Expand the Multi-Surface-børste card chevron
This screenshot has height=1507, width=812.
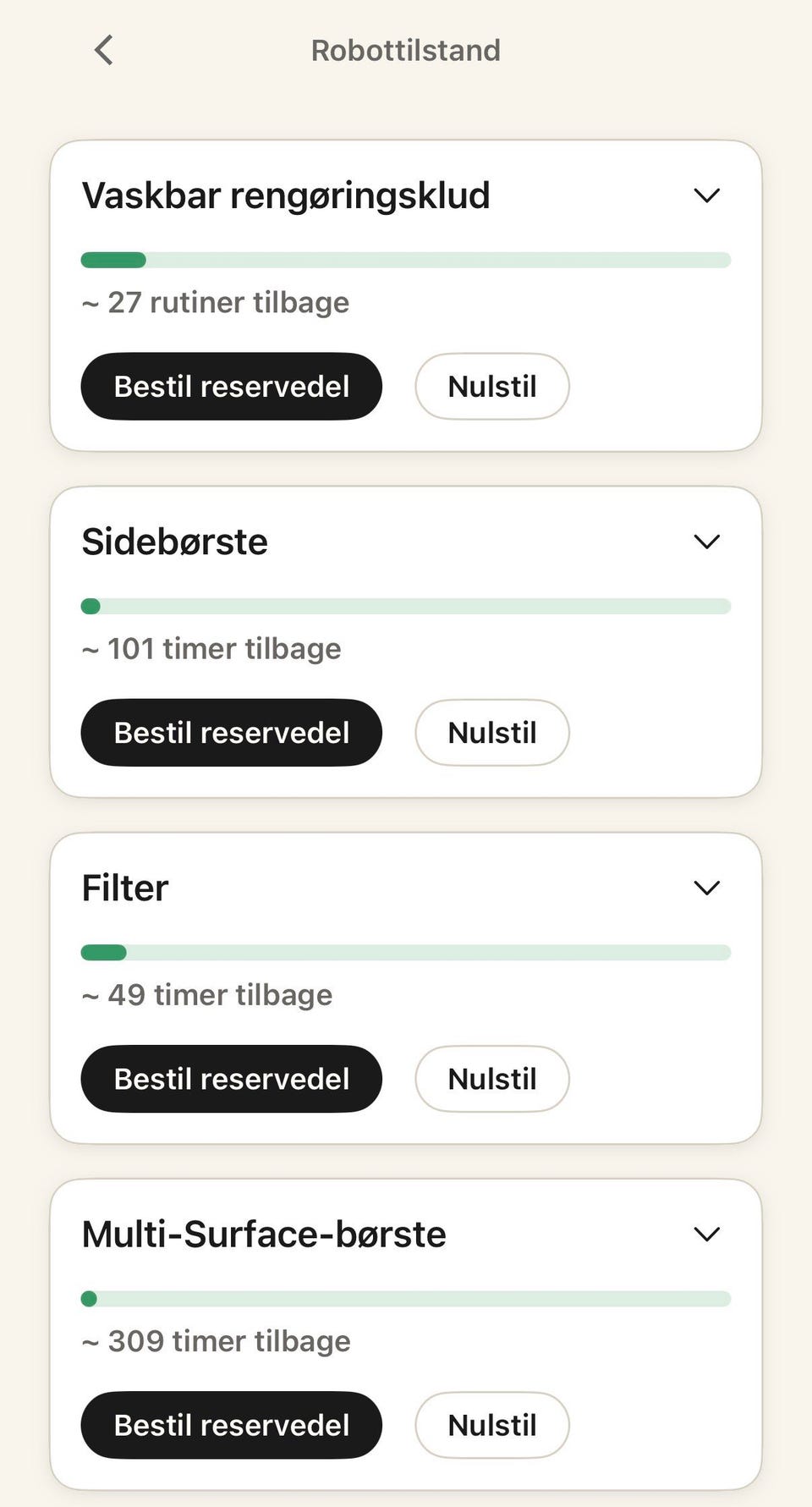(706, 1234)
